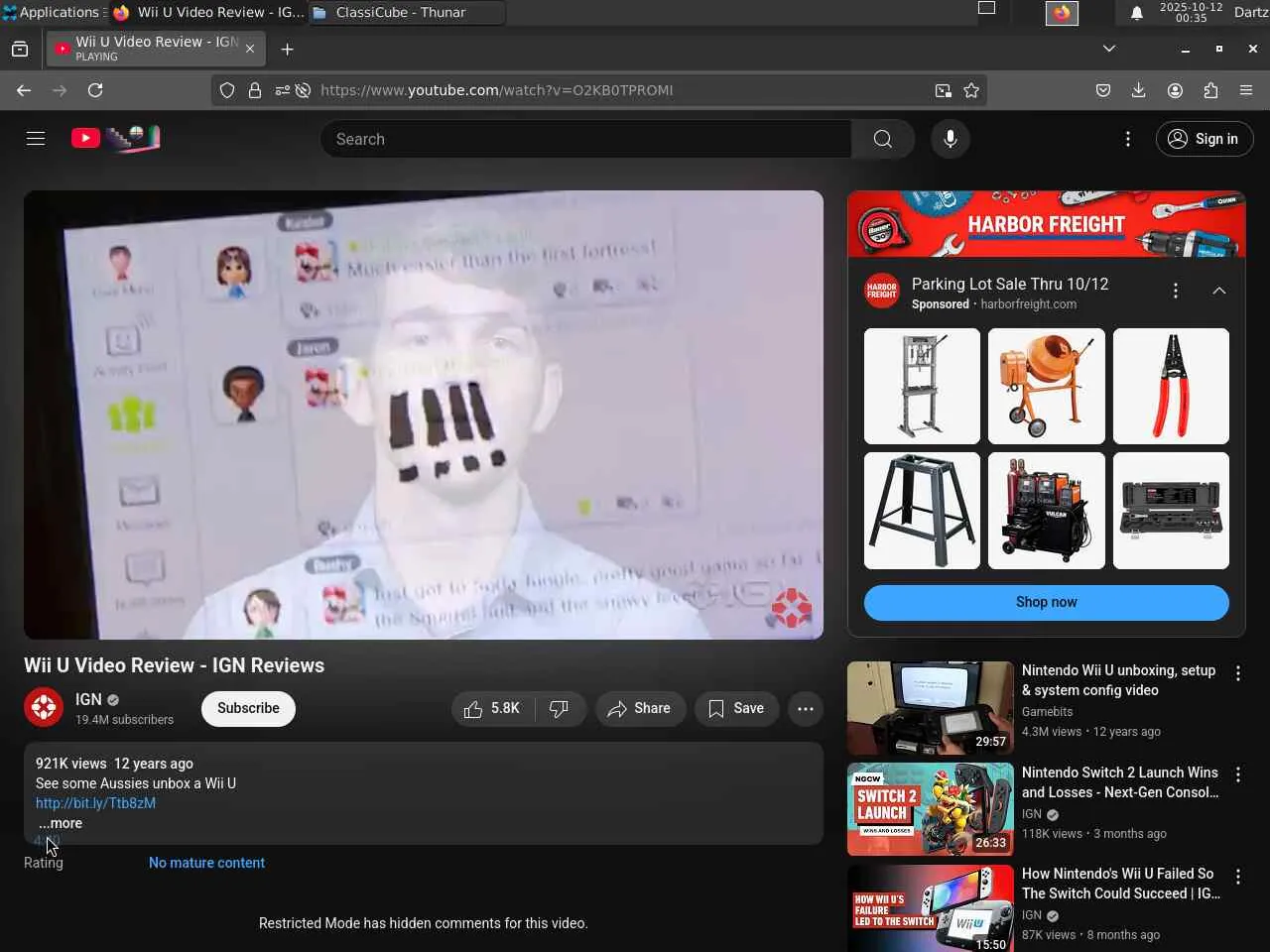1270x952 pixels.
Task: Switch to ClassiCube - Thunar window
Action: click(x=407, y=12)
